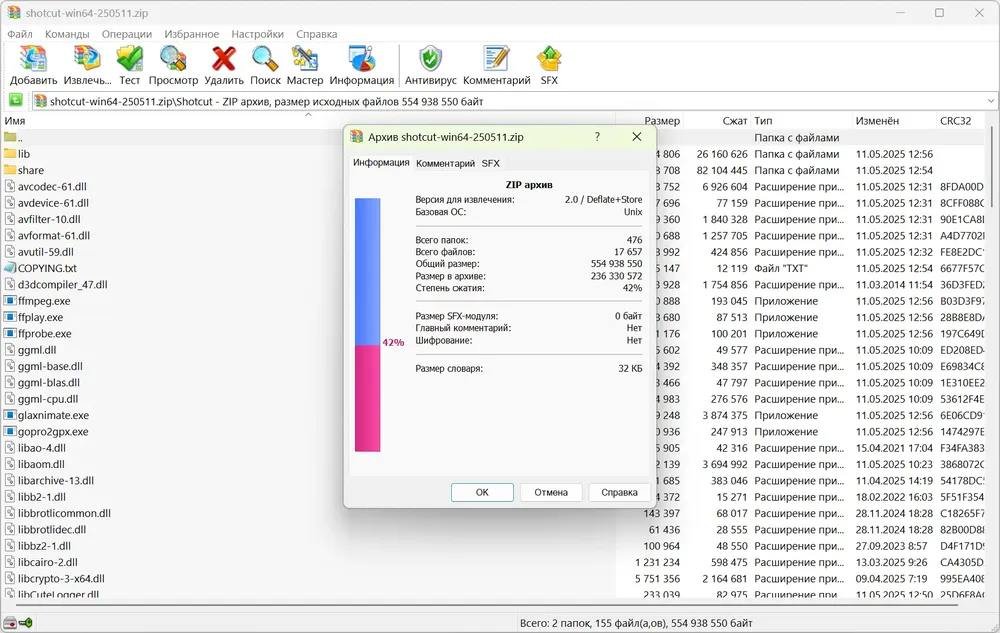The height and width of the screenshot is (633, 1000).
Task: Open the Файл menu
Action: pyautogui.click(x=20, y=34)
